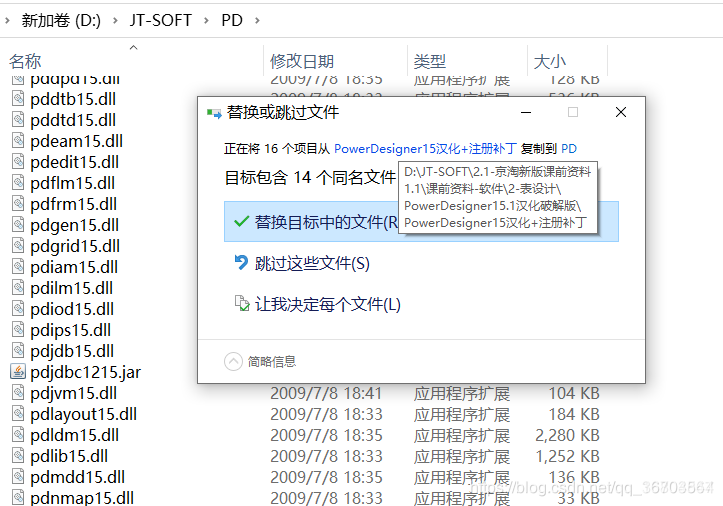Click the pdeam15.dll file icon
Screen dimensions: 723x506
pos(18,141)
